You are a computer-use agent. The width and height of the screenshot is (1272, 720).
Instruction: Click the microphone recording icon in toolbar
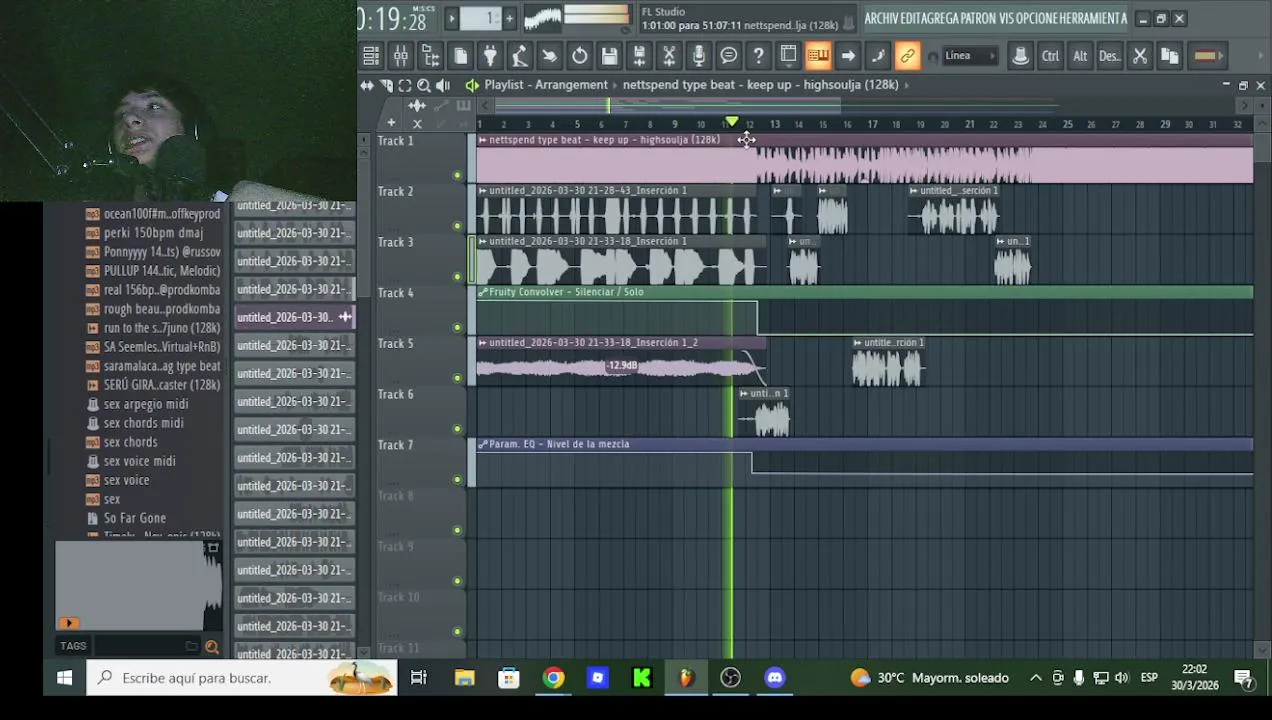pyautogui.click(x=699, y=56)
